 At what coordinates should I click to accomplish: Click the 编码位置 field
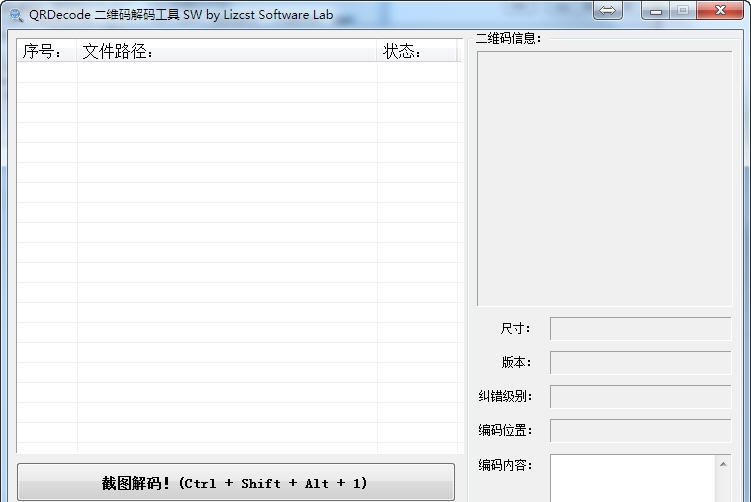tap(640, 431)
